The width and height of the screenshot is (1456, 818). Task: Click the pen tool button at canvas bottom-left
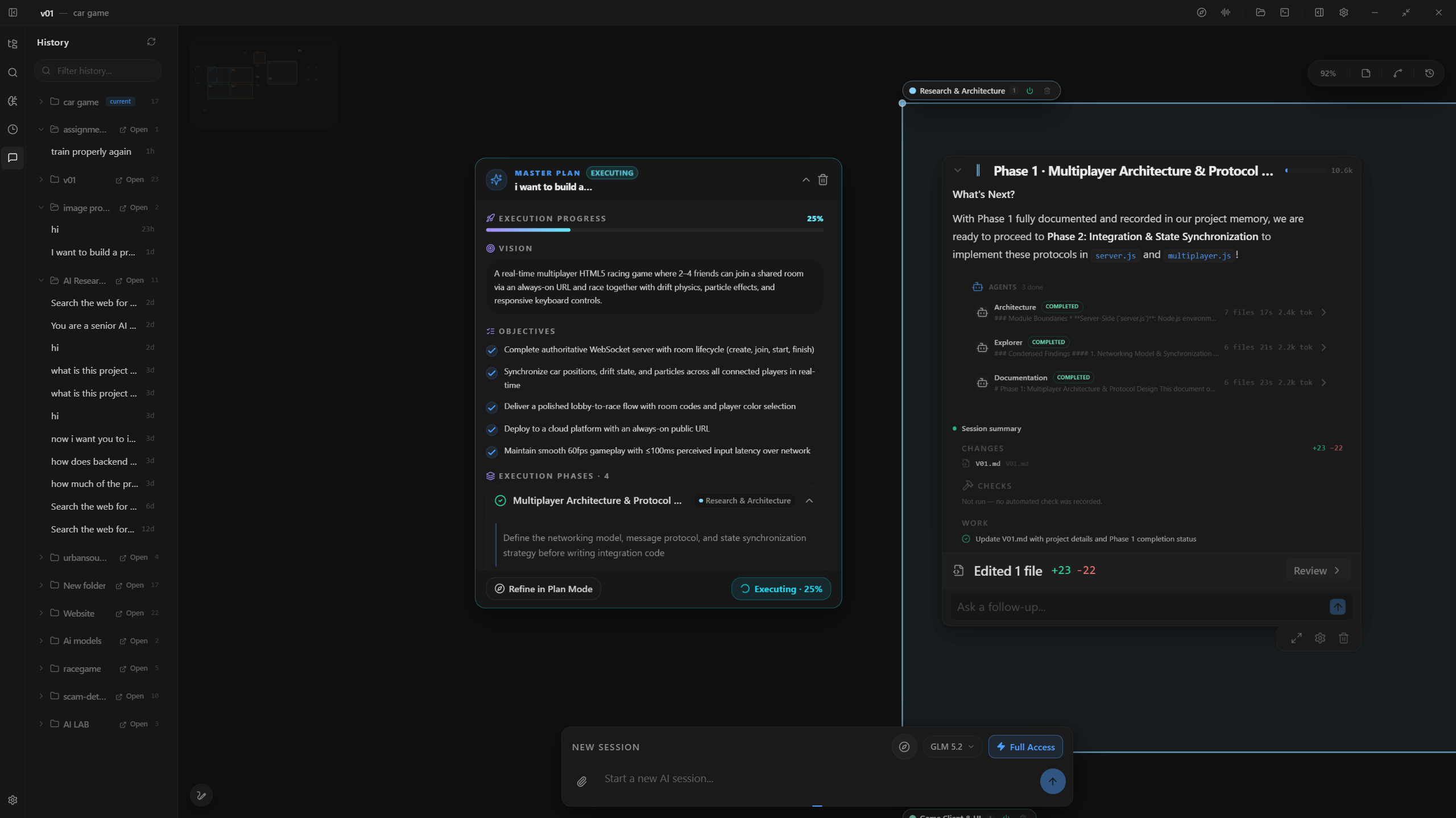(201, 795)
